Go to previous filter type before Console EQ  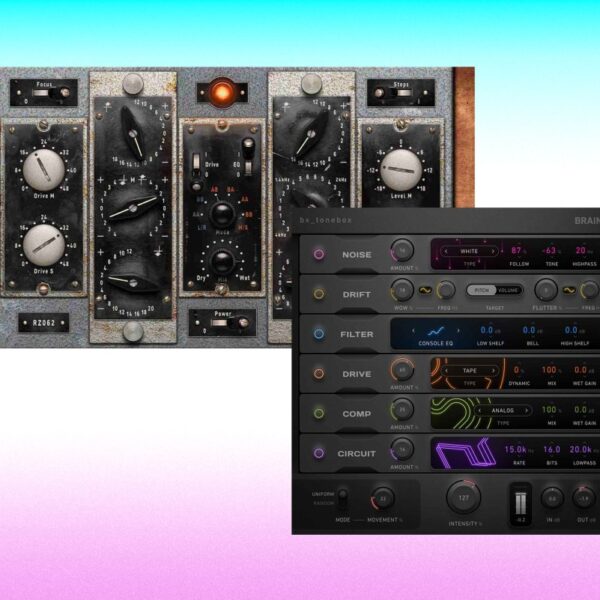(413, 331)
